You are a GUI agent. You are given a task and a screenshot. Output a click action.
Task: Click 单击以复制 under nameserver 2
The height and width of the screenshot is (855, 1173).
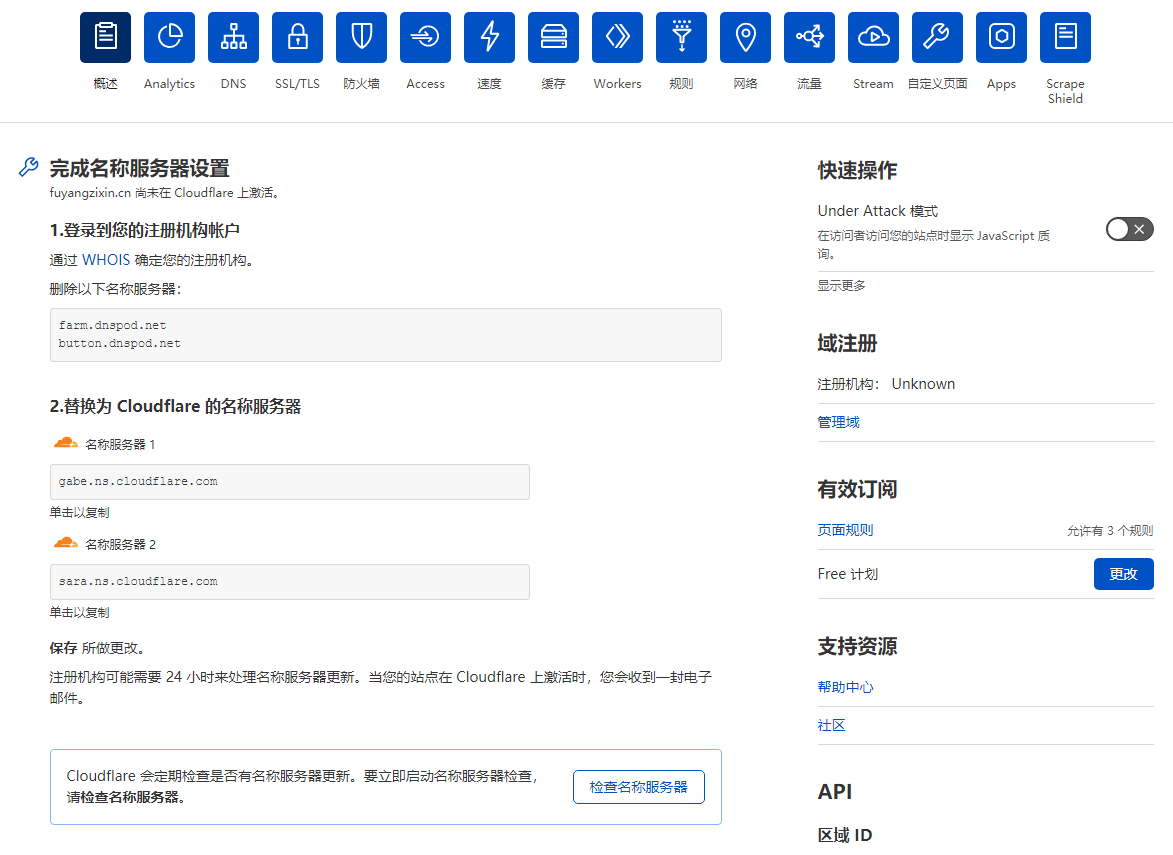pyautogui.click(x=79, y=612)
